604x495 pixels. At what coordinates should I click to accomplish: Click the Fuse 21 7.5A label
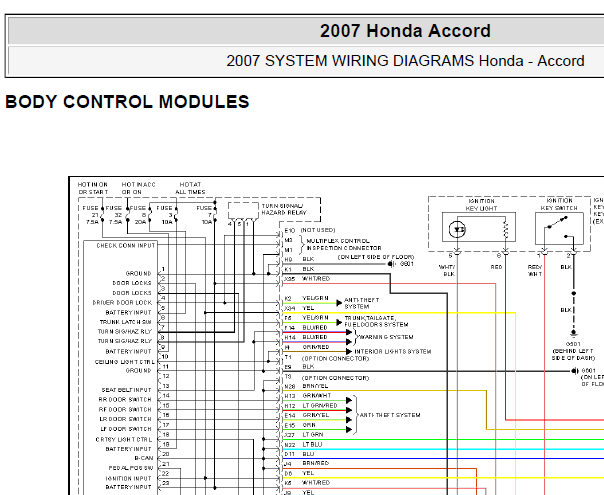pyautogui.click(x=91, y=215)
